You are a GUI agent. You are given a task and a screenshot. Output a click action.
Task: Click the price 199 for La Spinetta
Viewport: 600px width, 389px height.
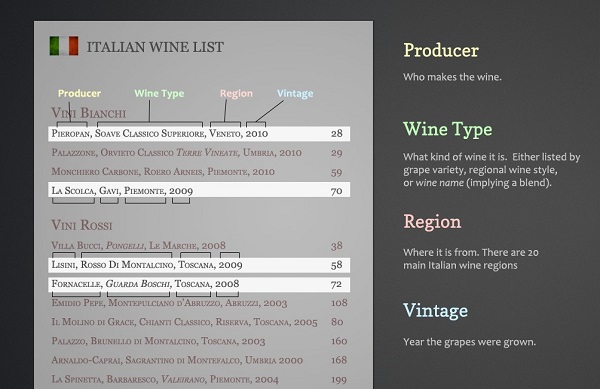[339, 380]
